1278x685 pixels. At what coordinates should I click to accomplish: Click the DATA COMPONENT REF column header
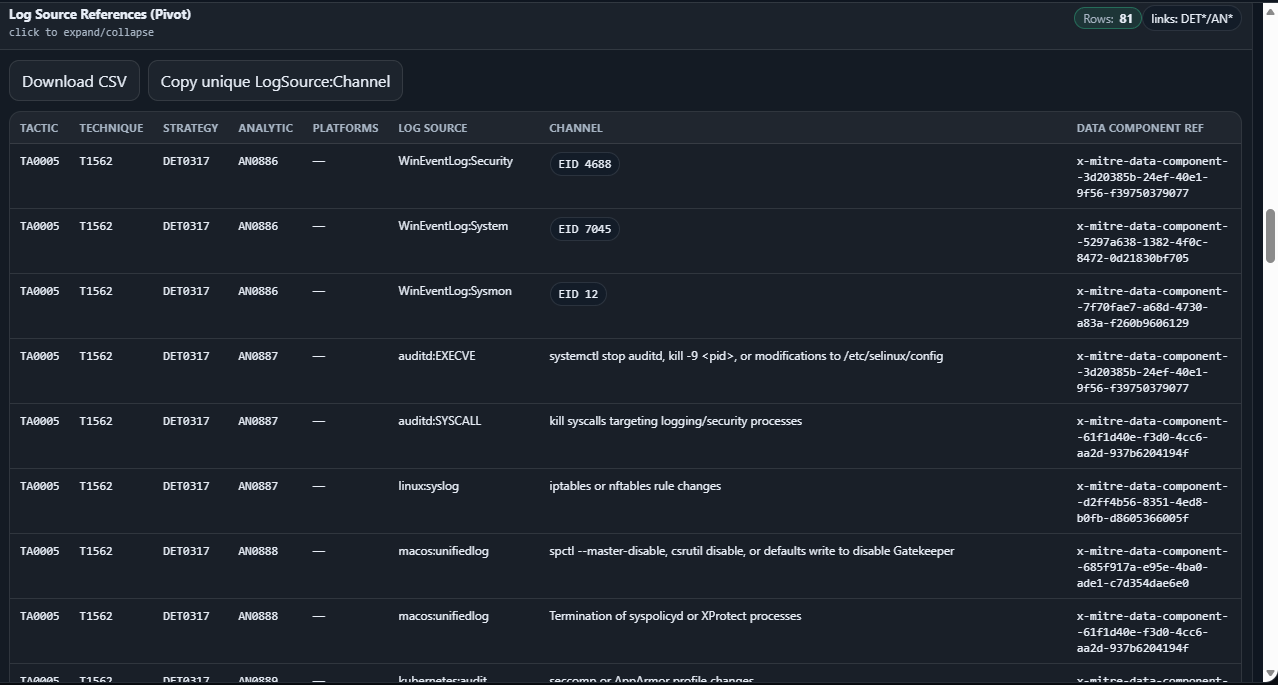(x=1139, y=128)
